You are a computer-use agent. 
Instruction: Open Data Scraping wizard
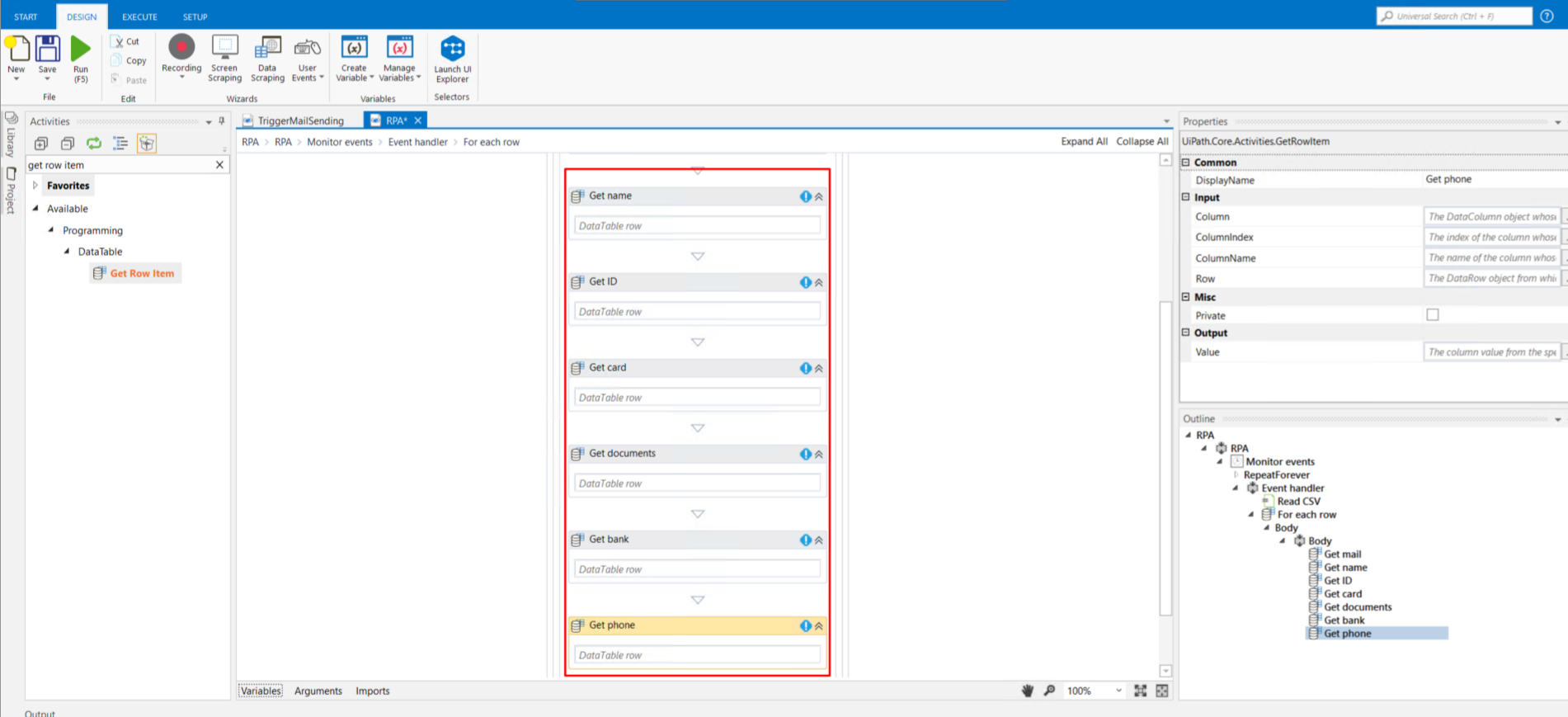click(x=267, y=58)
